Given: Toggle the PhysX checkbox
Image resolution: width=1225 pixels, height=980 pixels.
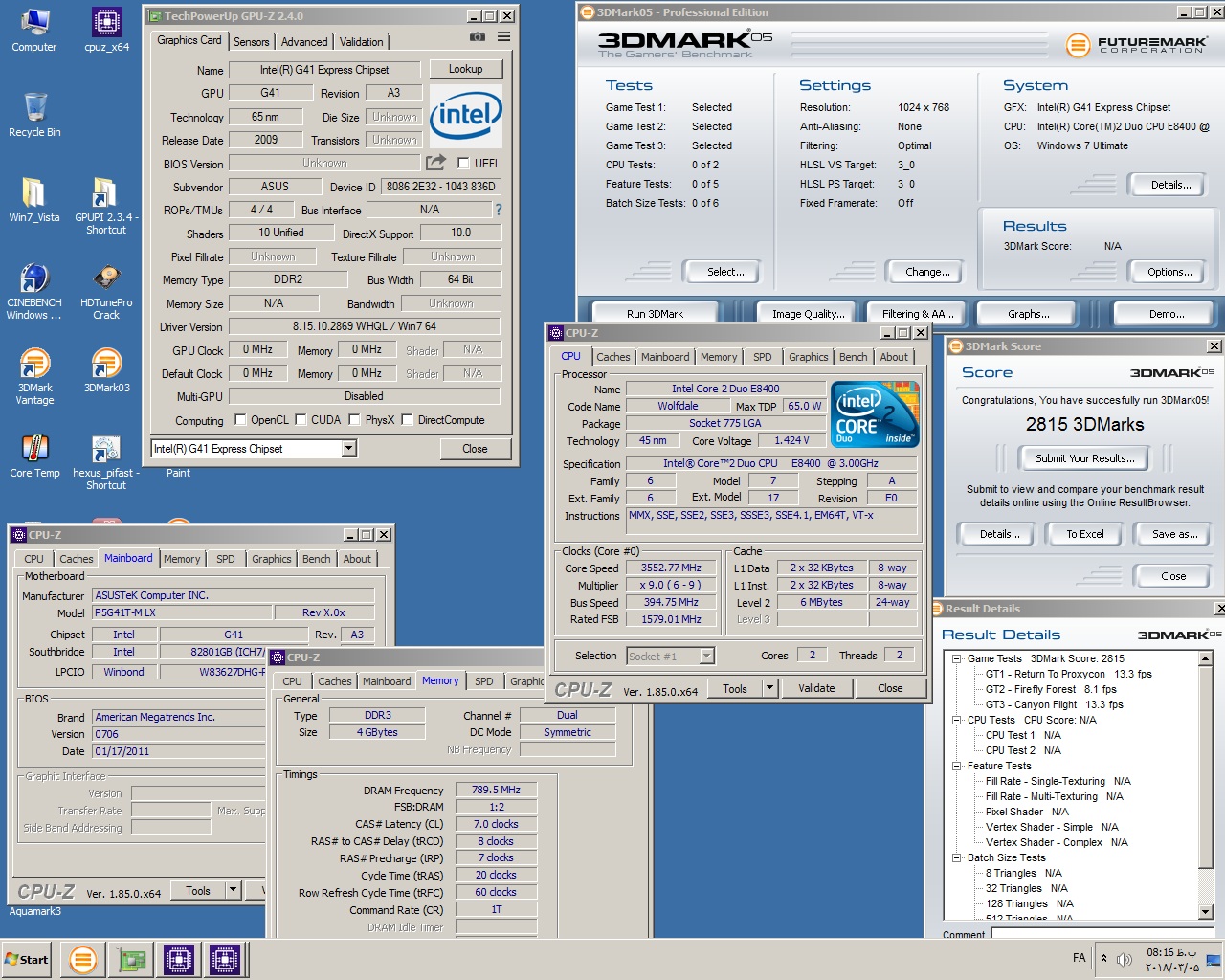Looking at the screenshot, I should click(x=355, y=419).
